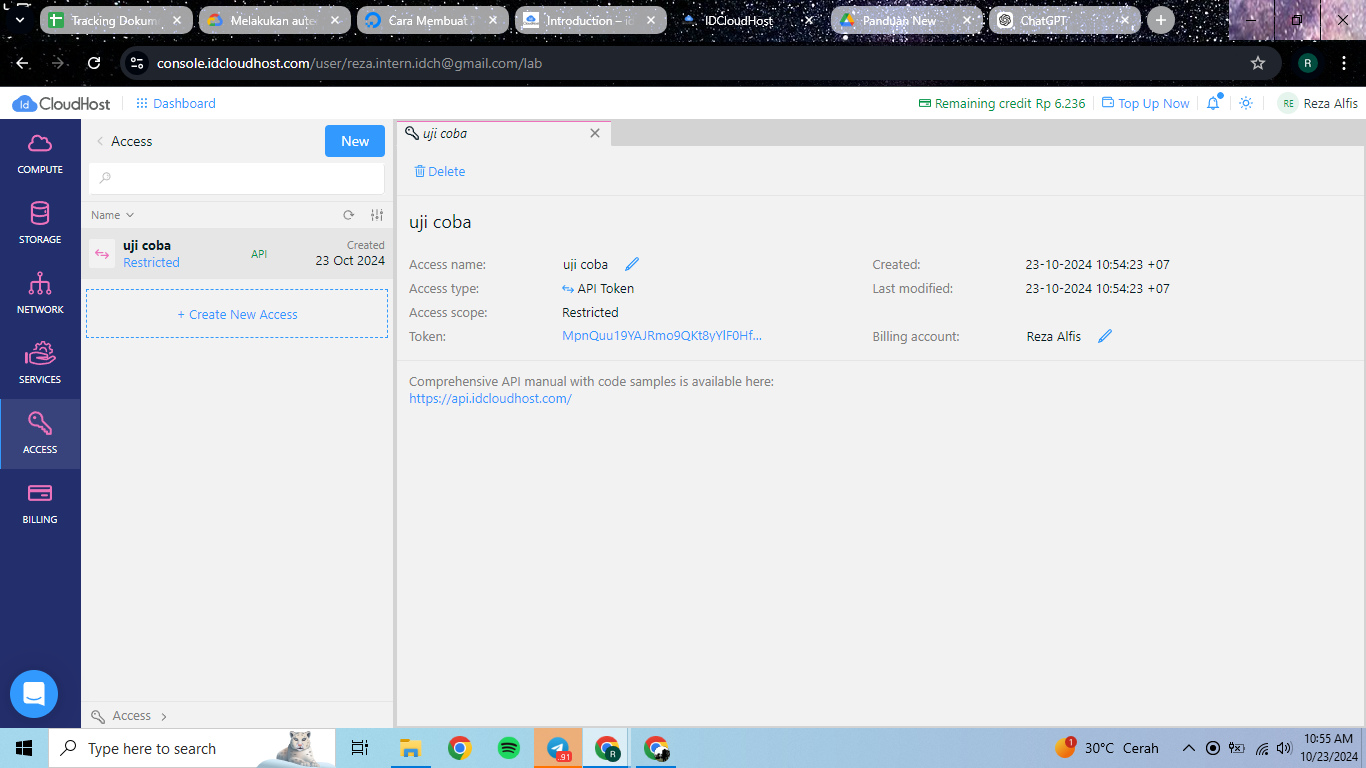Image resolution: width=1366 pixels, height=768 pixels.
Task: Open the notifications bell
Action: [1213, 103]
